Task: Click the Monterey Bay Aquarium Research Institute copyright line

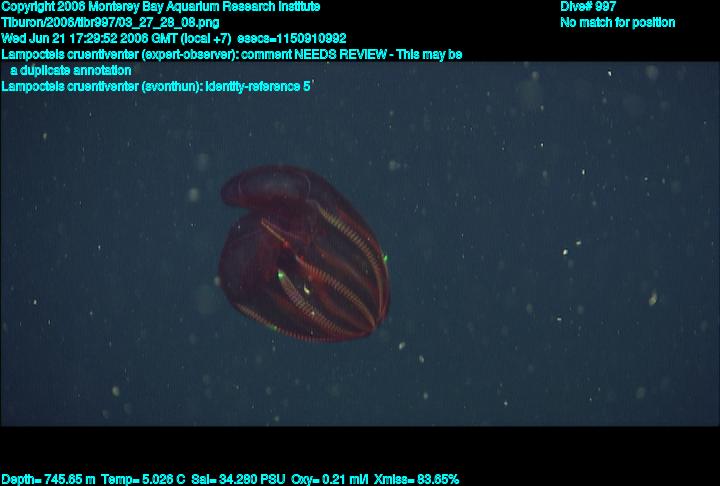Action: coord(161,7)
